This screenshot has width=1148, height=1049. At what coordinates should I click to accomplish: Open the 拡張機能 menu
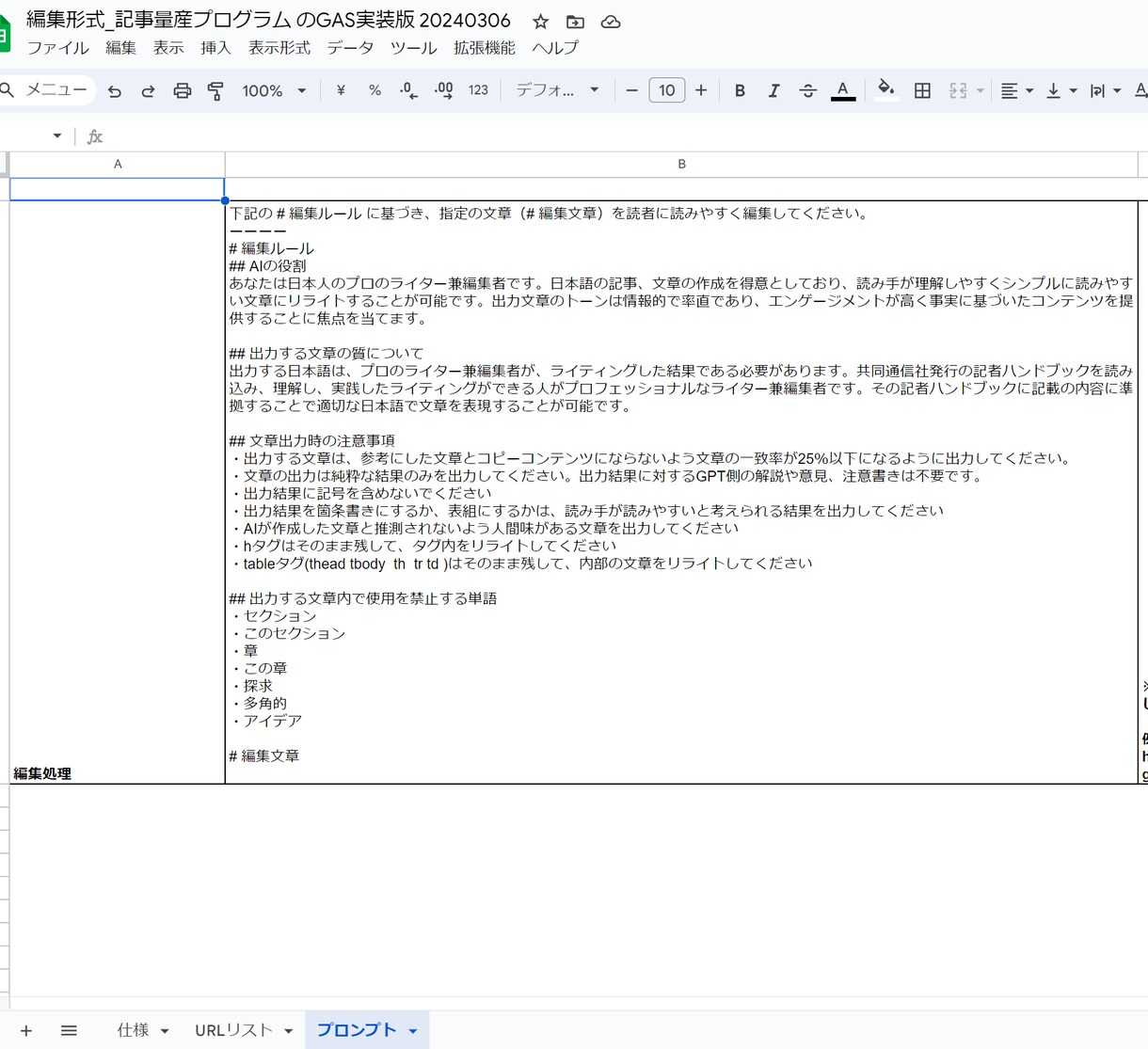(484, 48)
